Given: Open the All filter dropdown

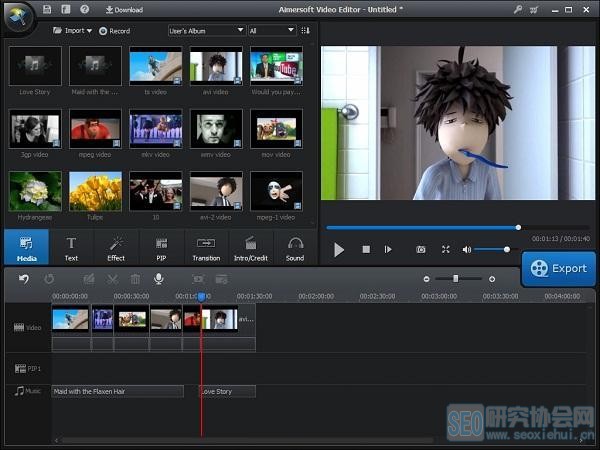Looking at the screenshot, I should 272,31.
